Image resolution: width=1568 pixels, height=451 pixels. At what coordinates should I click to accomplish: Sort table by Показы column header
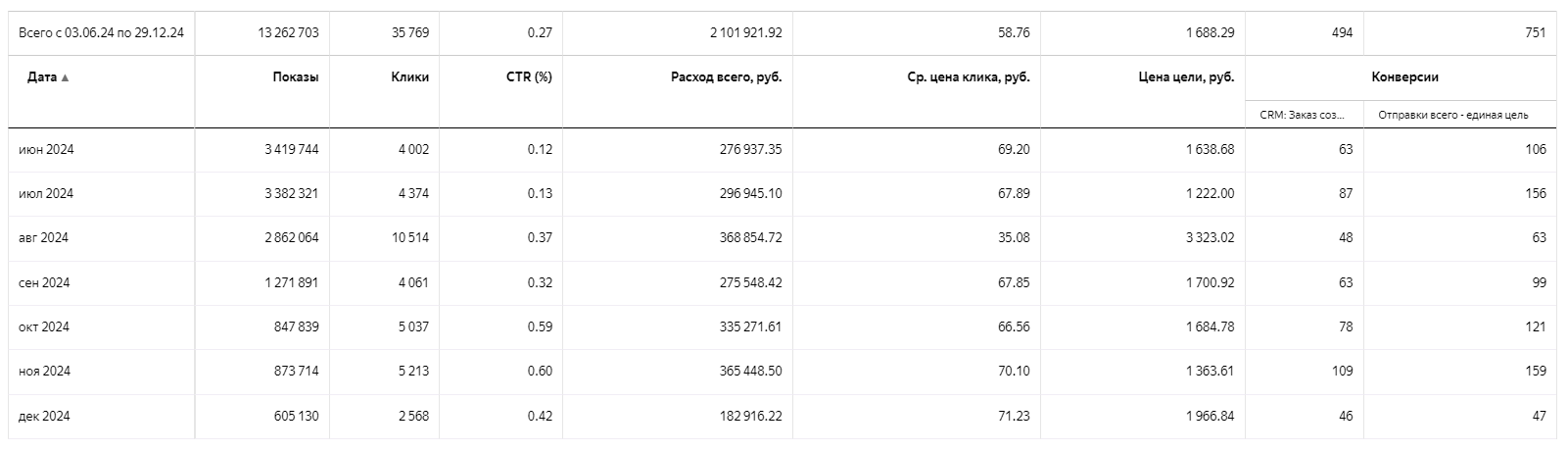[295, 77]
